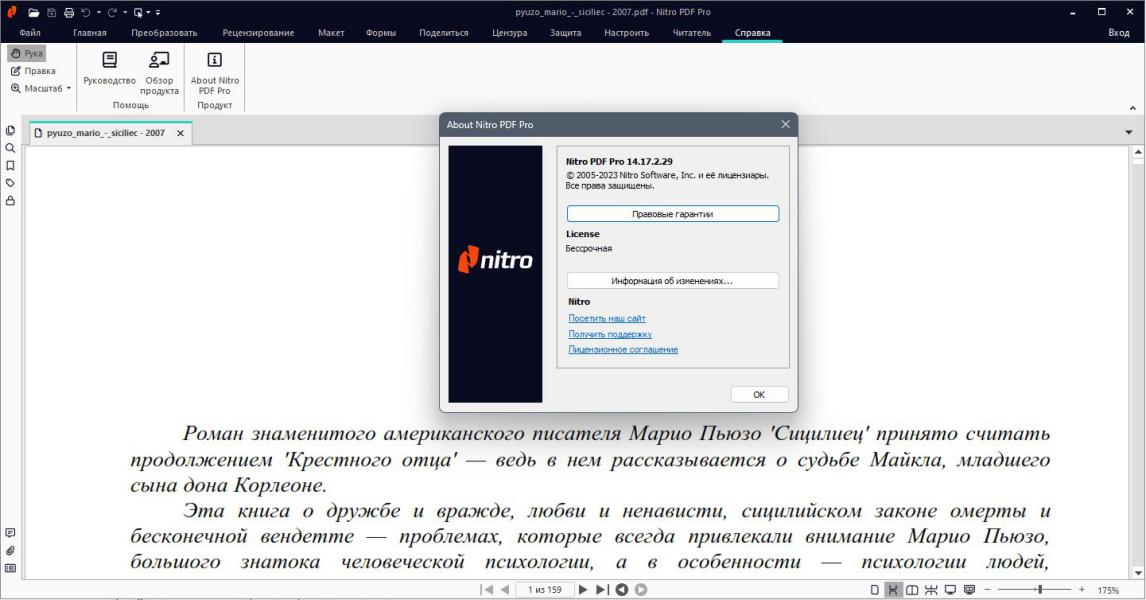Switch to continuous facing pages view
The image size is (1146, 600).
(931, 590)
